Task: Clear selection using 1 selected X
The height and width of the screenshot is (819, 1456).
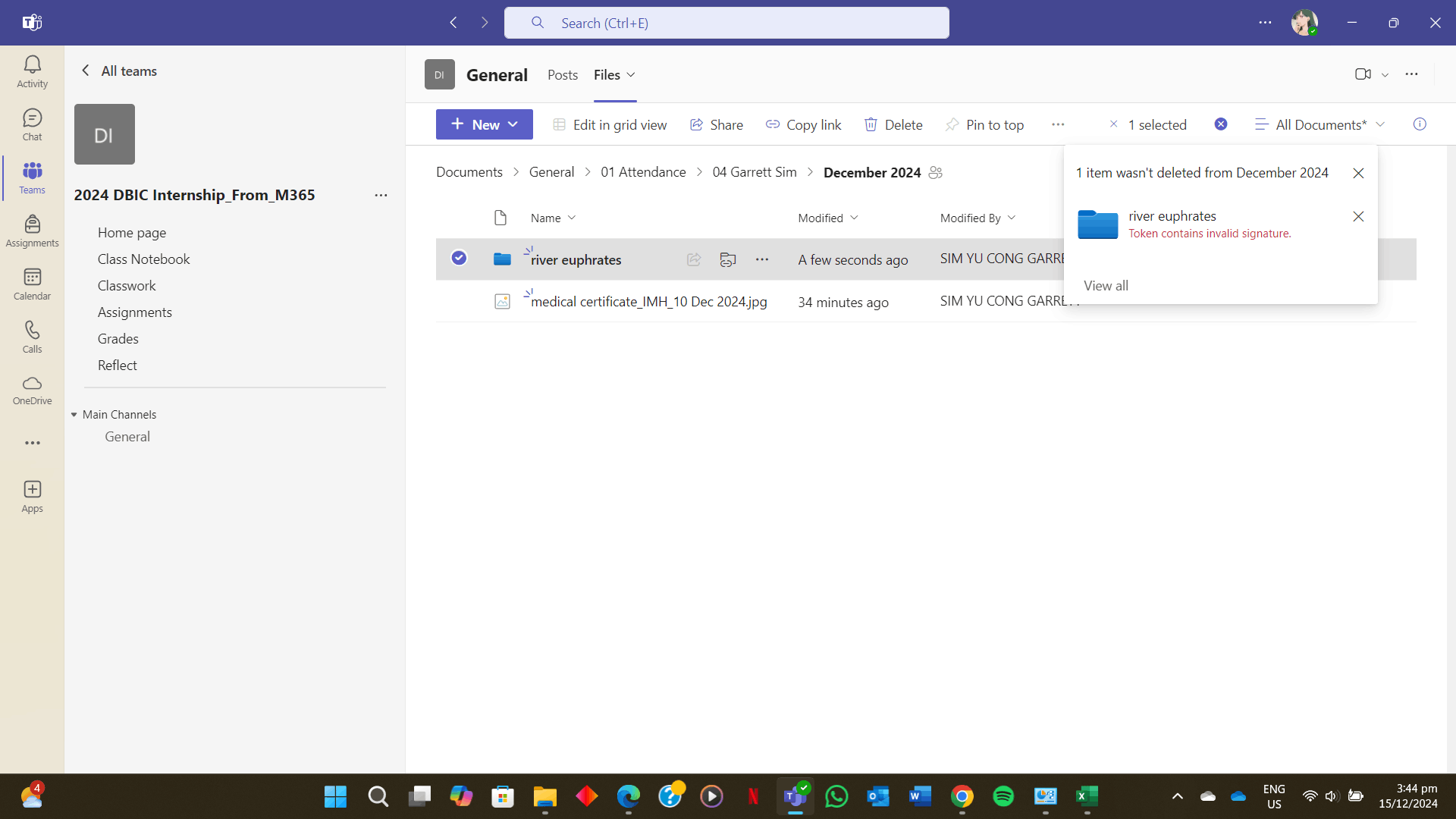Action: click(1113, 124)
